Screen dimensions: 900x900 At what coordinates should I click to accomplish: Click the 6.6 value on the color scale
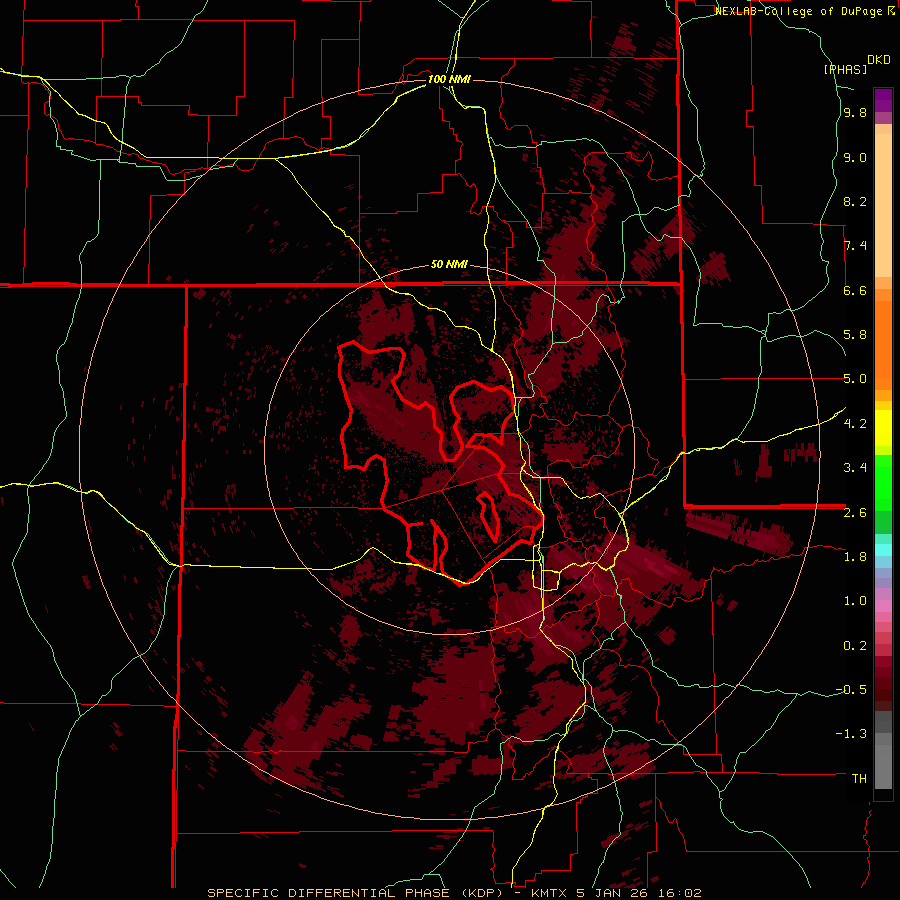click(x=855, y=290)
